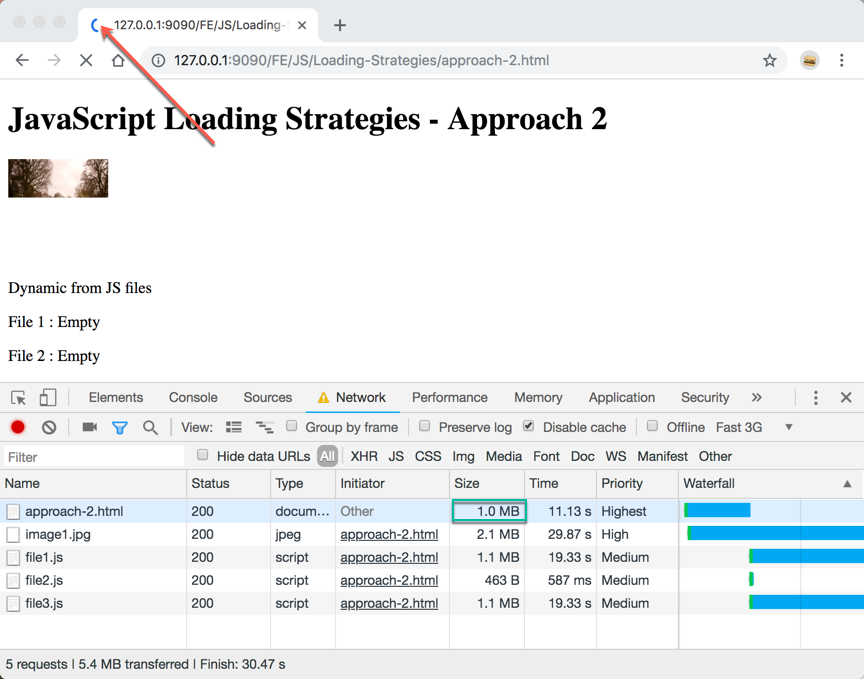Filter requests by Doc
This screenshot has height=679, width=864.
point(582,456)
